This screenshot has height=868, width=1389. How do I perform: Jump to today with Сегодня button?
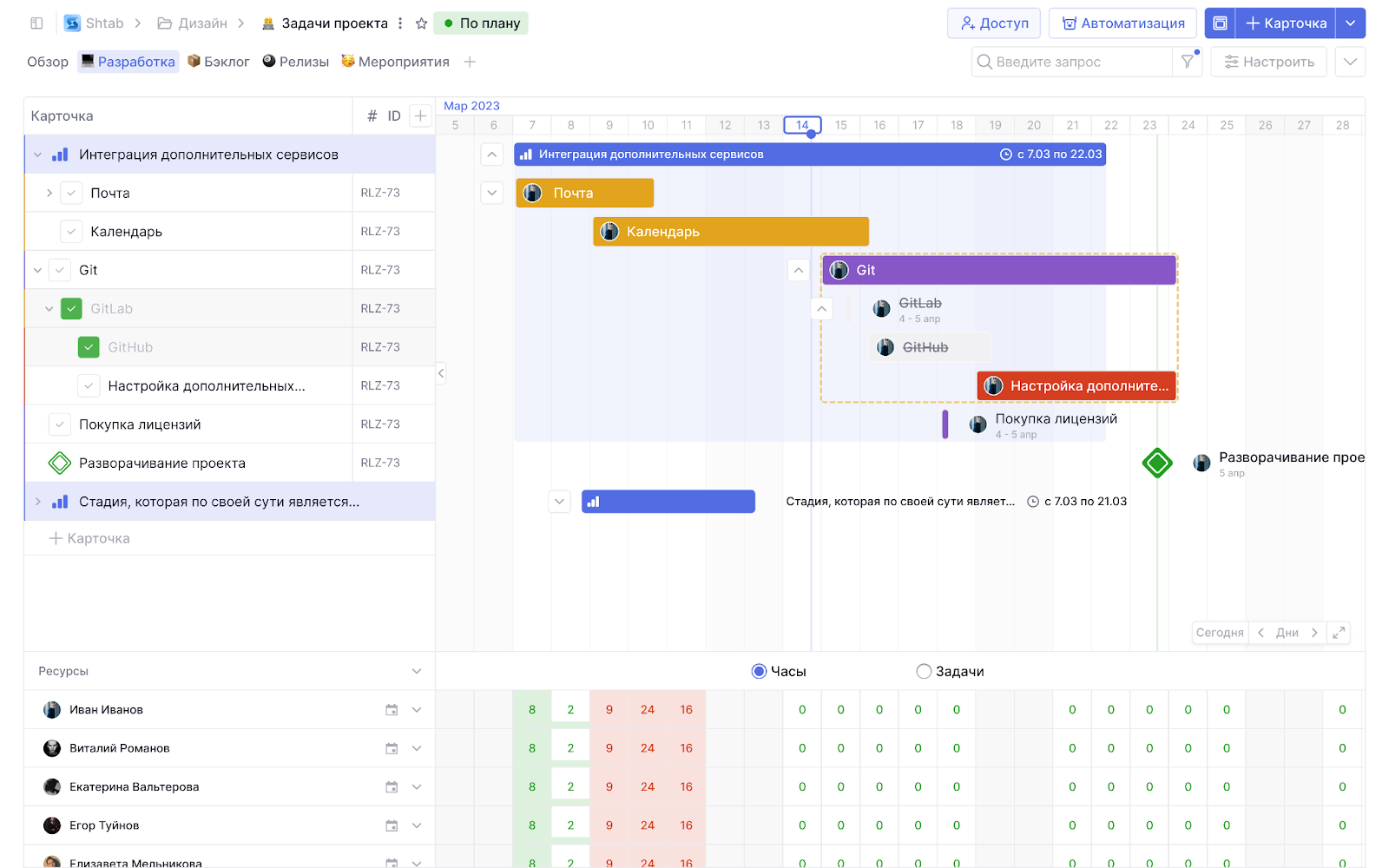click(1219, 633)
